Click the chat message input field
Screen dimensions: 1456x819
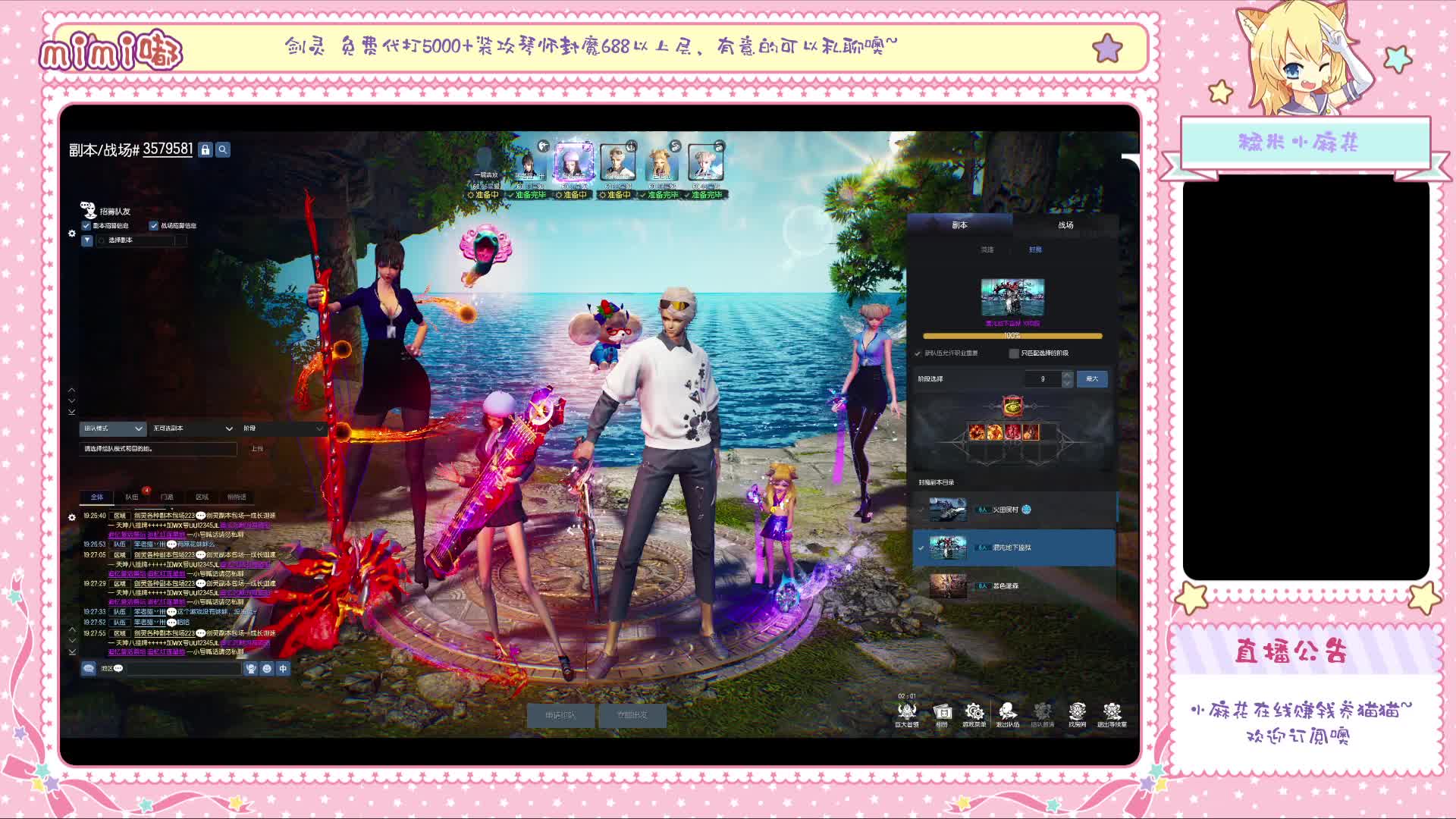pos(184,669)
